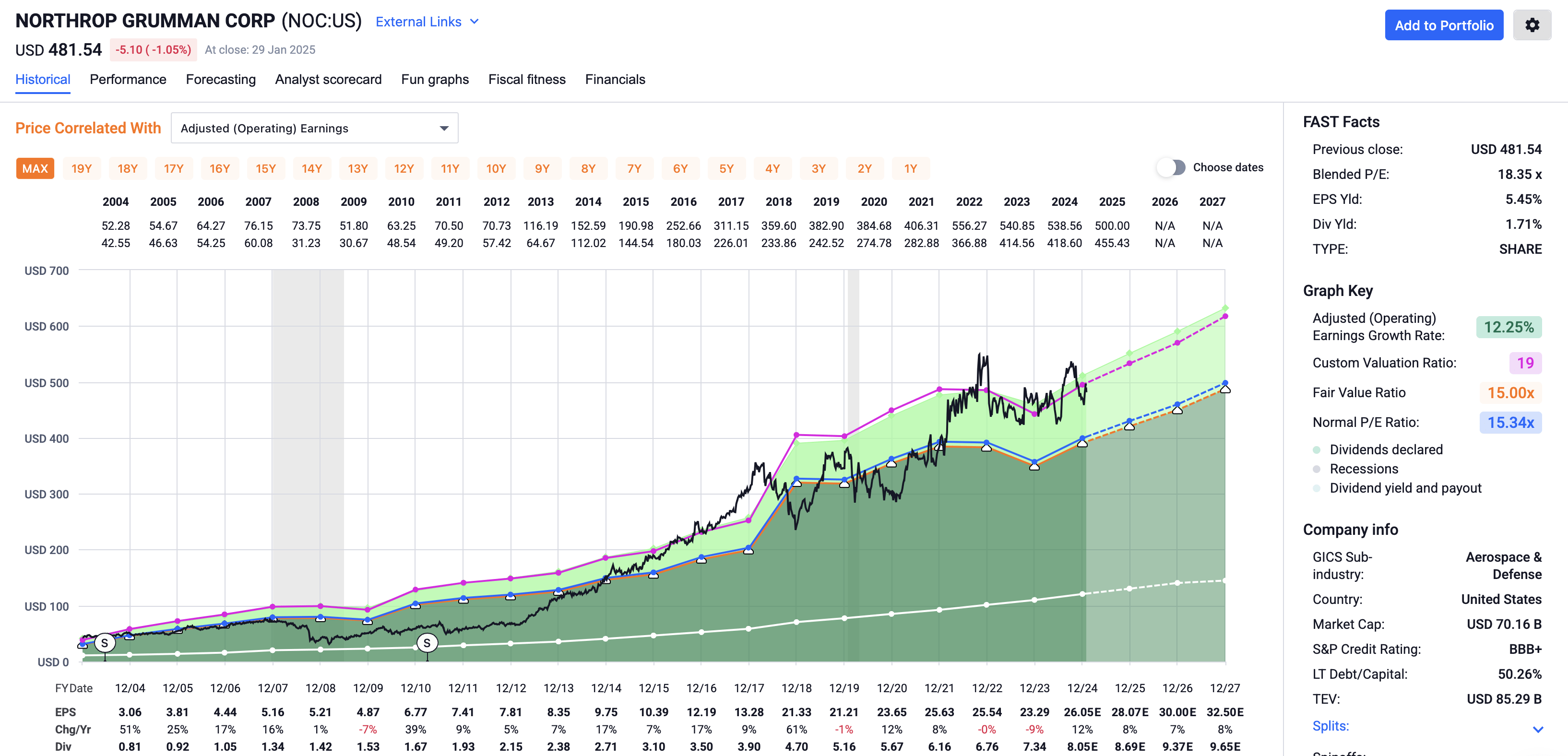Expand the Splits section

coord(1330,726)
